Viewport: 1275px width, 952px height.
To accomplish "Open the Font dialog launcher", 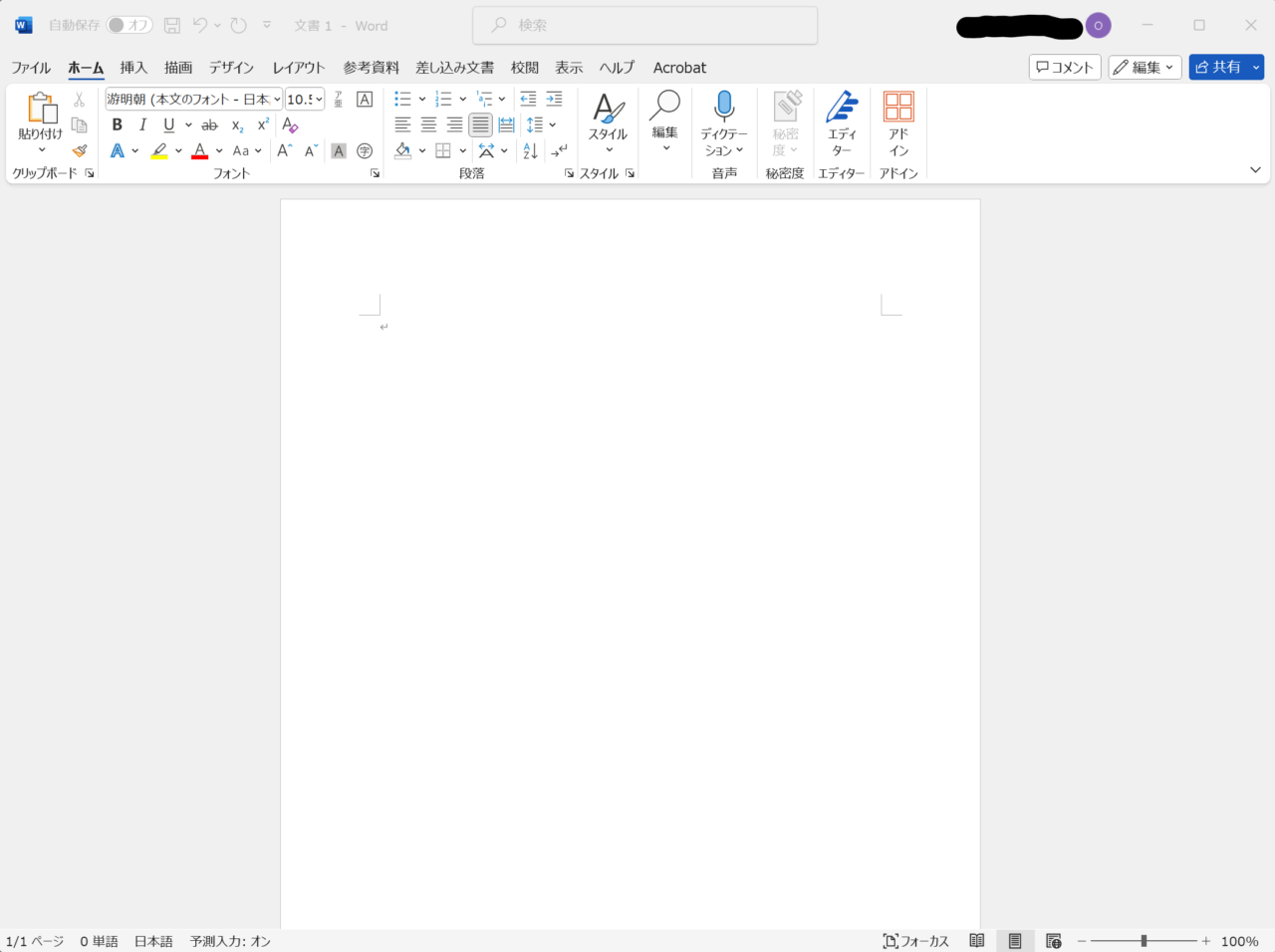I will (x=376, y=173).
